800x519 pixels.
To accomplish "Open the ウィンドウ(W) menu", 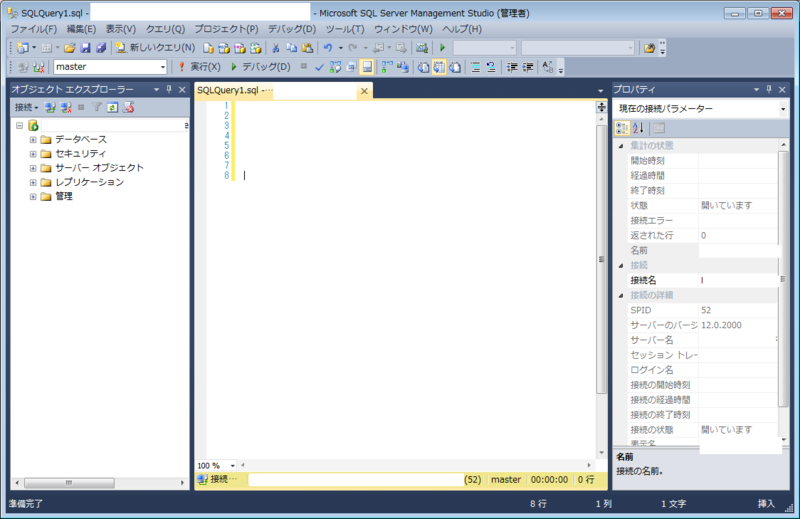I will [x=403, y=29].
